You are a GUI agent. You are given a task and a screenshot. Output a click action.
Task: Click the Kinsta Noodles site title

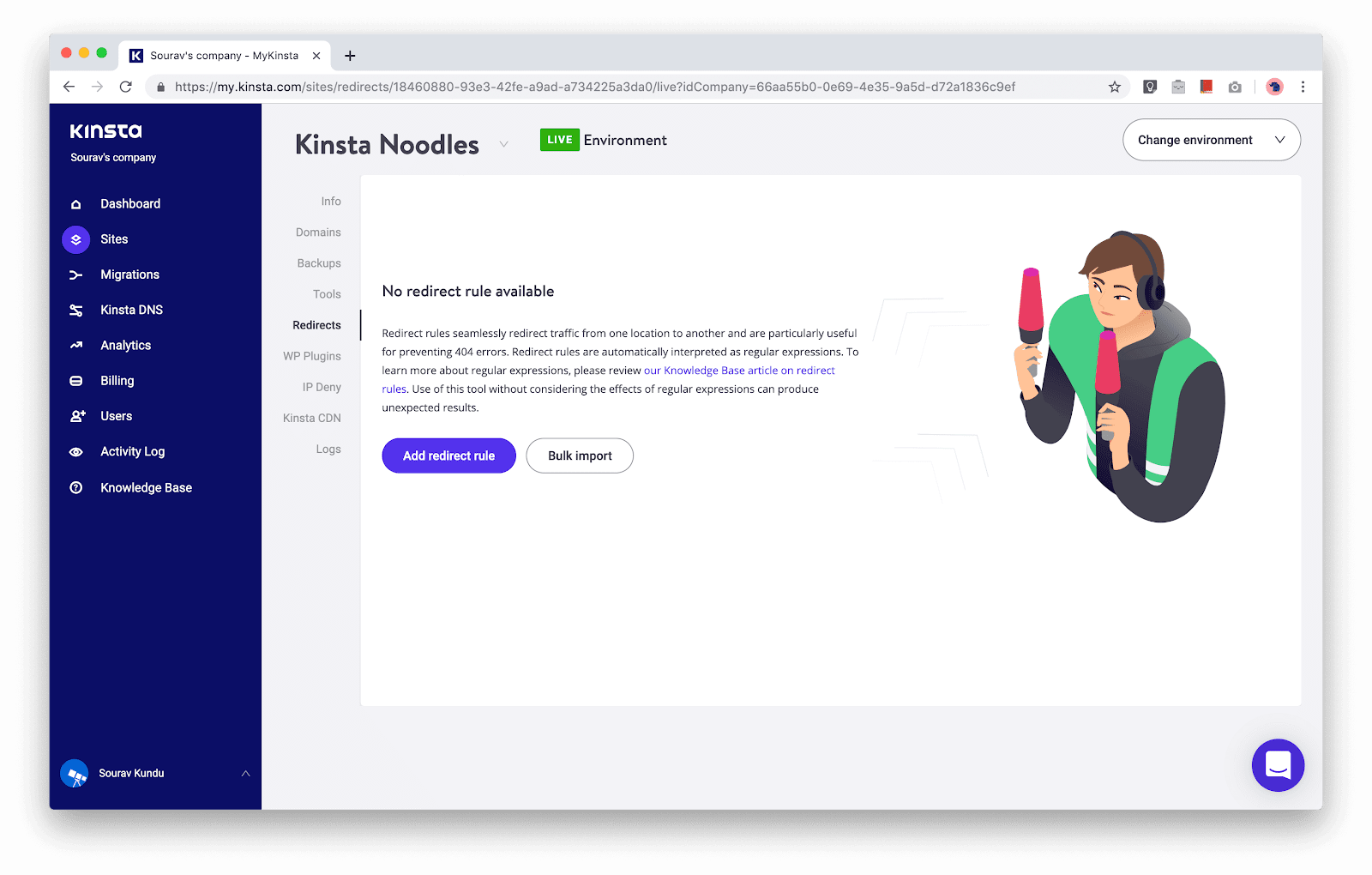click(x=387, y=144)
